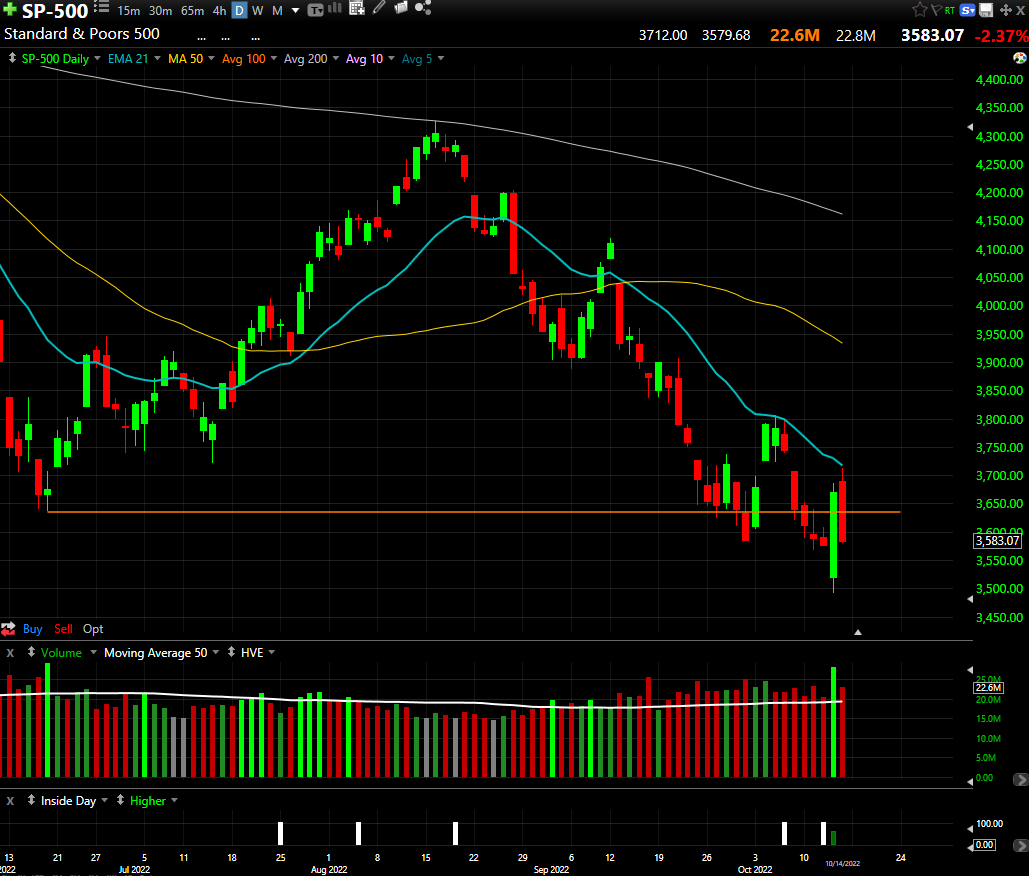
Task: Click the 3712.00 high value
Action: click(x=663, y=35)
